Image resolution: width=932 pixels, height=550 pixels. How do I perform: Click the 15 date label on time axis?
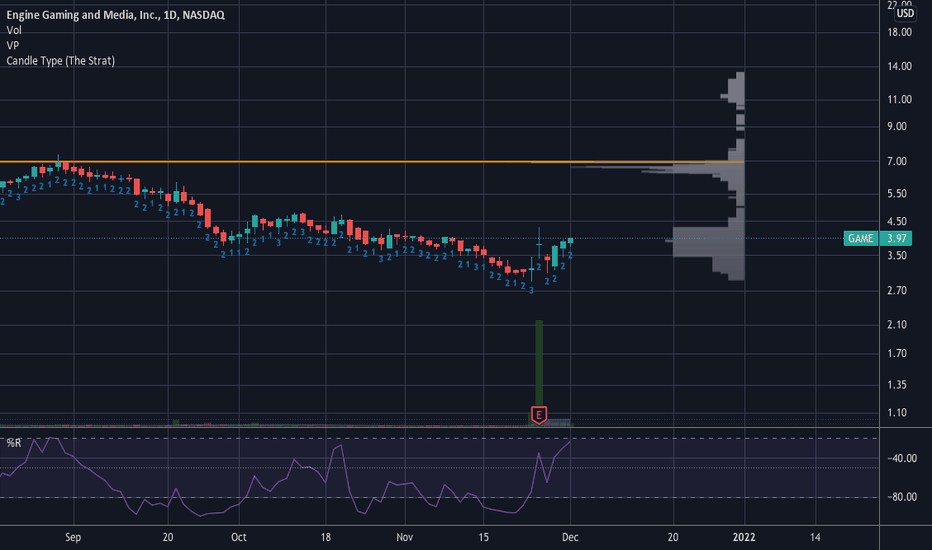483,537
